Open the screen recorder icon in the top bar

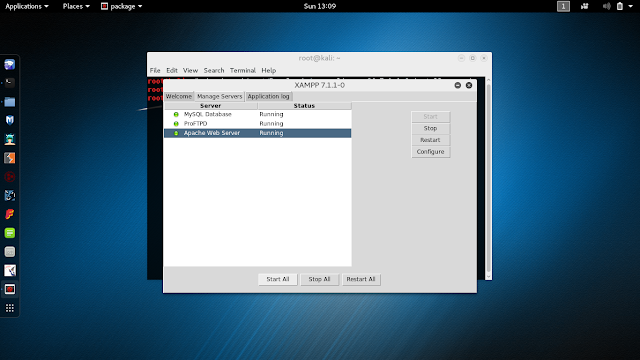pos(584,6)
